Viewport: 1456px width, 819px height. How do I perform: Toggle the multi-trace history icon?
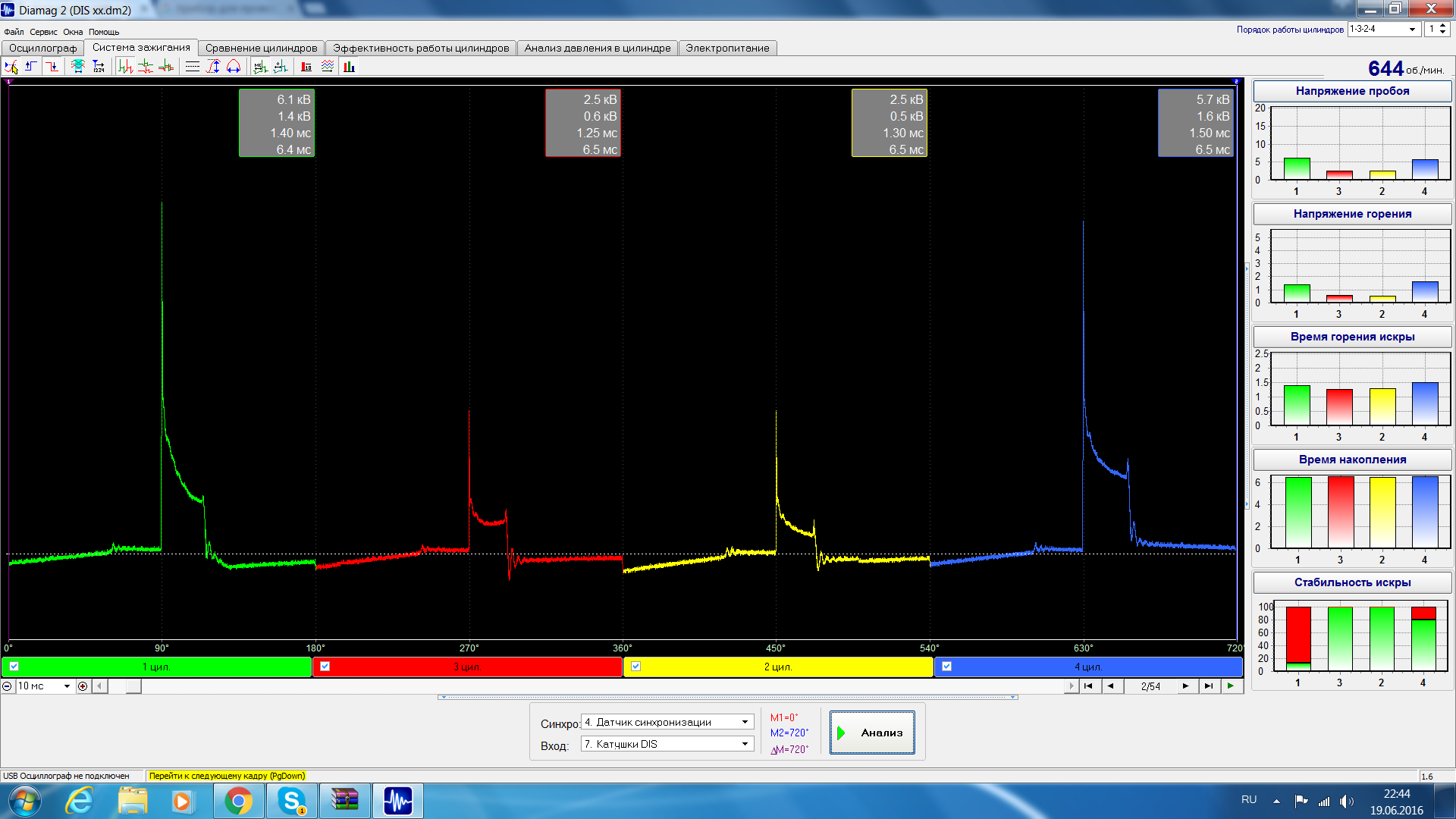[328, 67]
